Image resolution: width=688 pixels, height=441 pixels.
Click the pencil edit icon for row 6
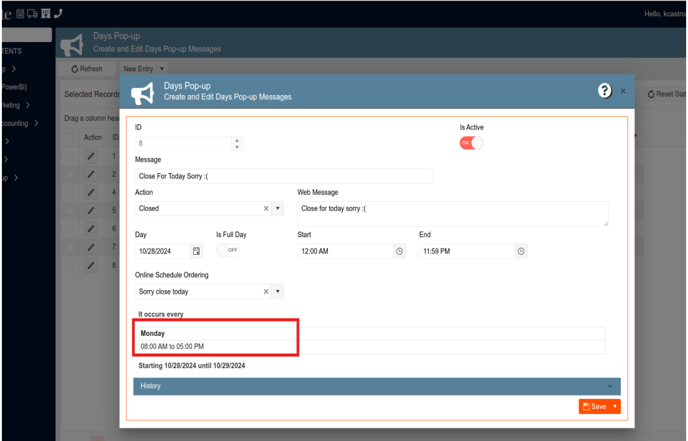[91, 229]
